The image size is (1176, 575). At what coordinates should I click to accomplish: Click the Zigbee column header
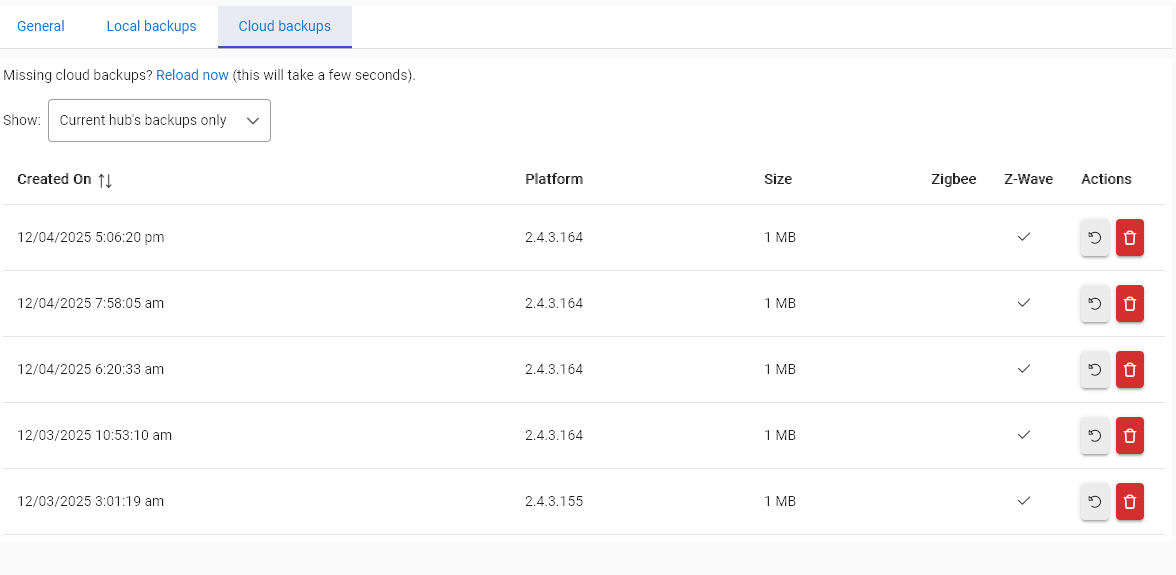pyautogui.click(x=953, y=179)
